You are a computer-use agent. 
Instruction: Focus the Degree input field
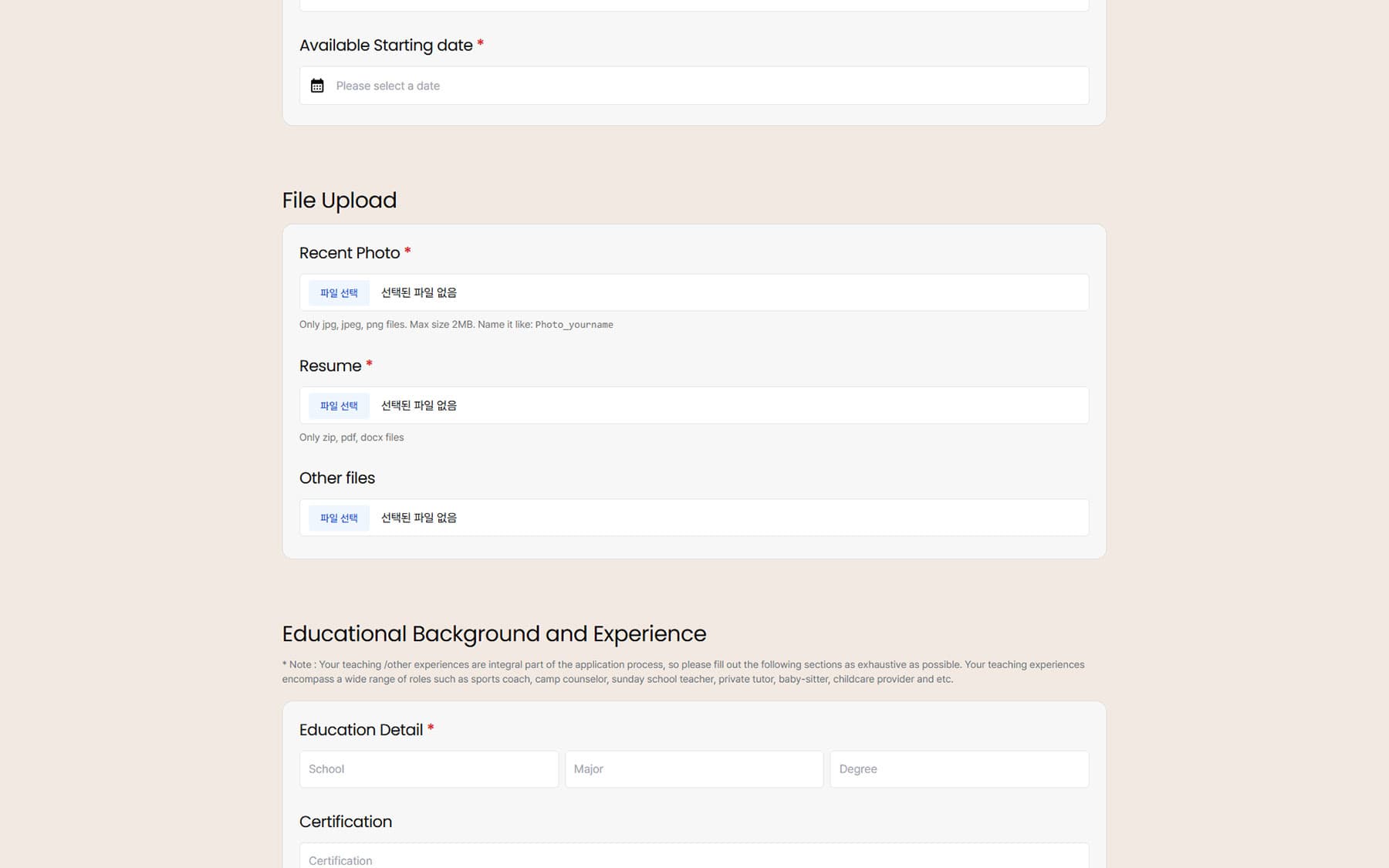tap(958, 769)
